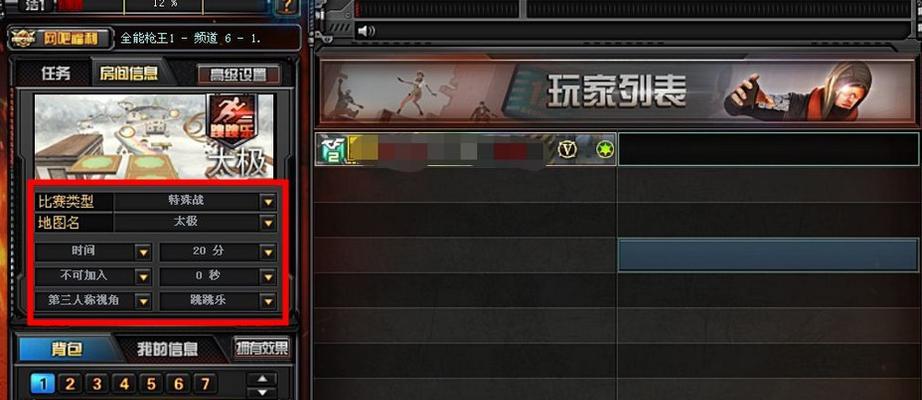Screen dimensions: 922x400
Task: Open the 第三人称视角 dropdown
Action: click(x=143, y=301)
